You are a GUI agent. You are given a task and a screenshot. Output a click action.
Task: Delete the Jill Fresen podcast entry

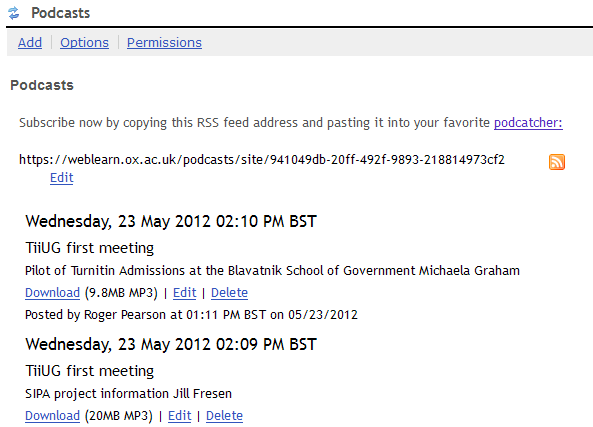[x=224, y=415]
